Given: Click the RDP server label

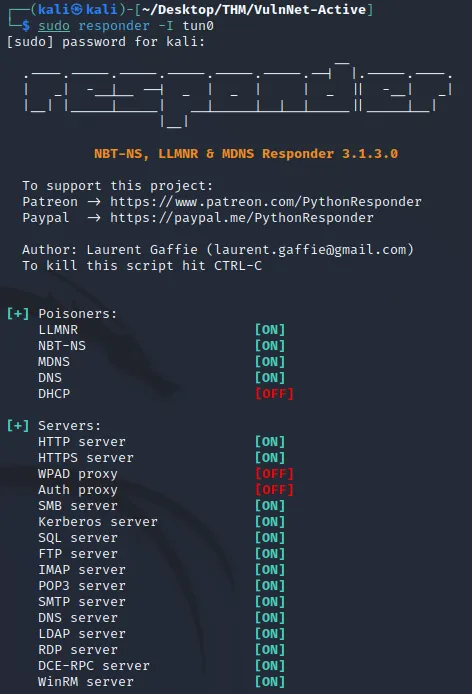Looking at the screenshot, I should pos(78,650).
